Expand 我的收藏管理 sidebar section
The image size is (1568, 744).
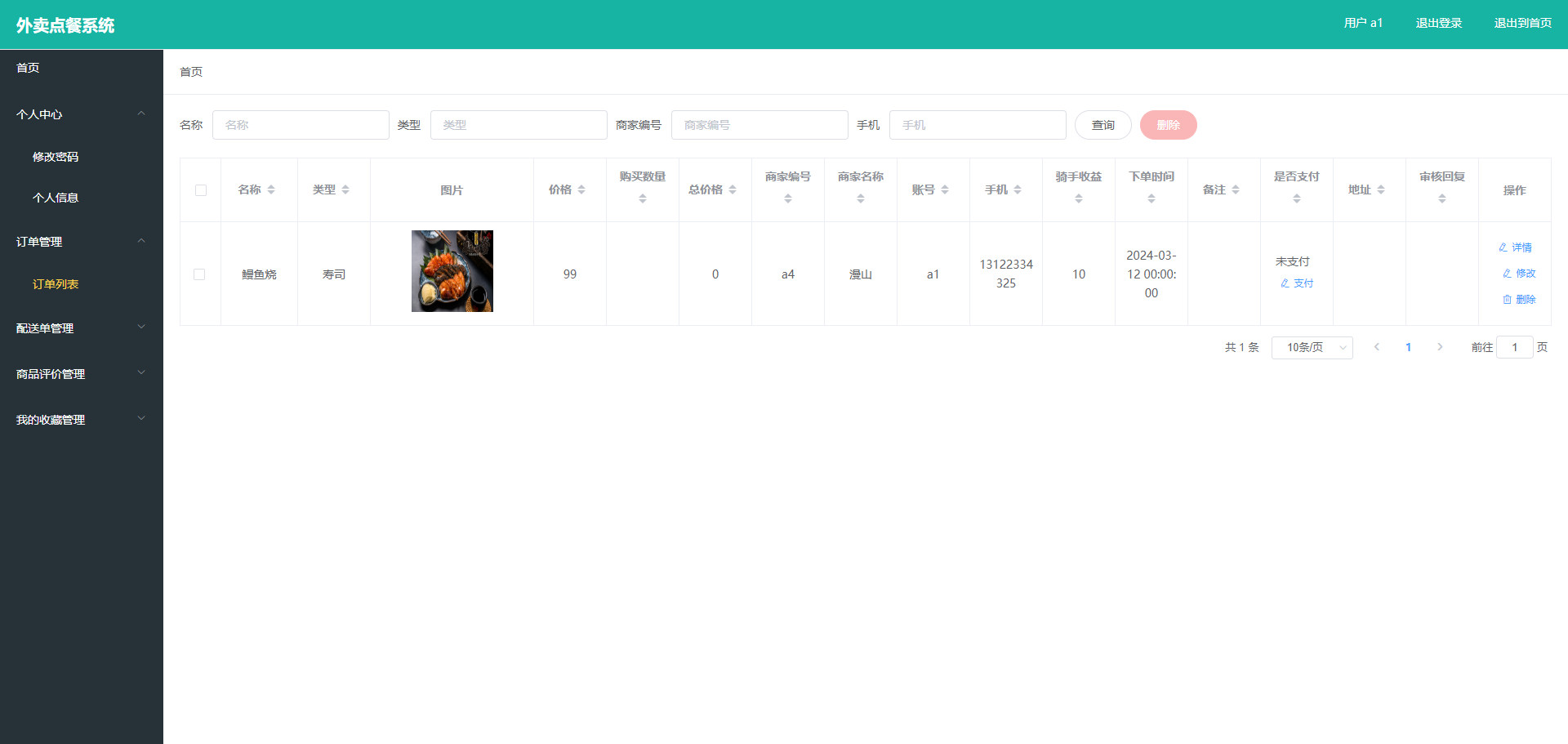pos(82,420)
